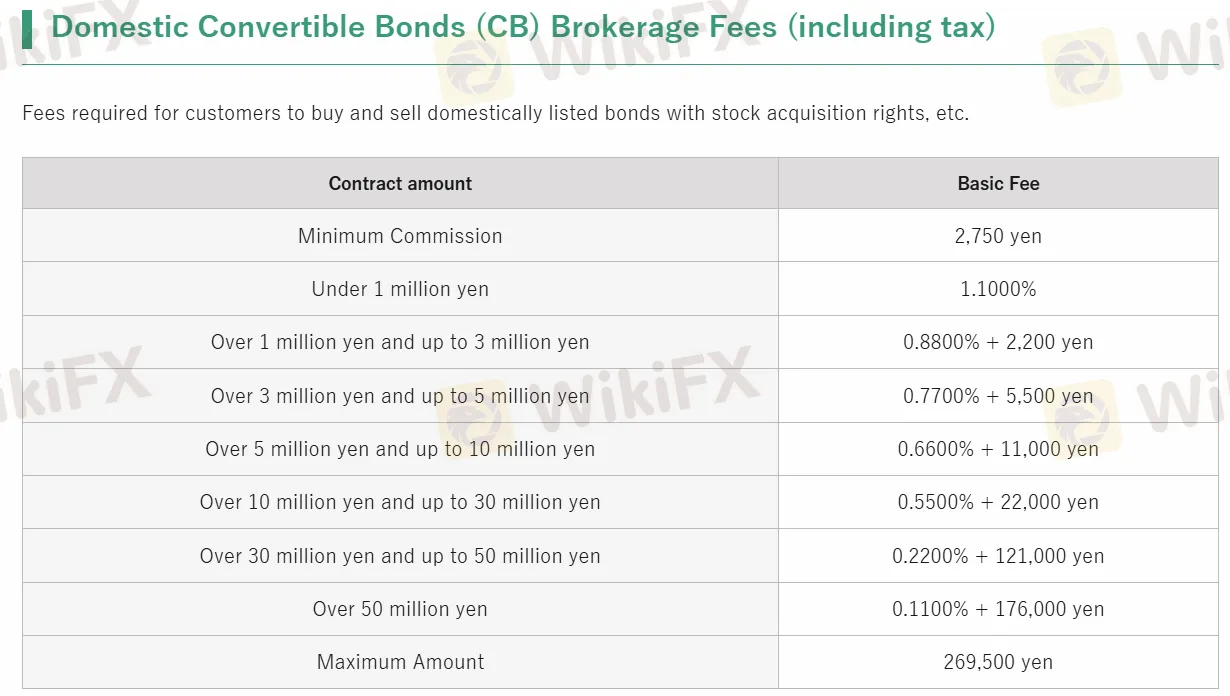Click the green bar beside the heading
This screenshot has height=696, width=1230.
coord(27,28)
